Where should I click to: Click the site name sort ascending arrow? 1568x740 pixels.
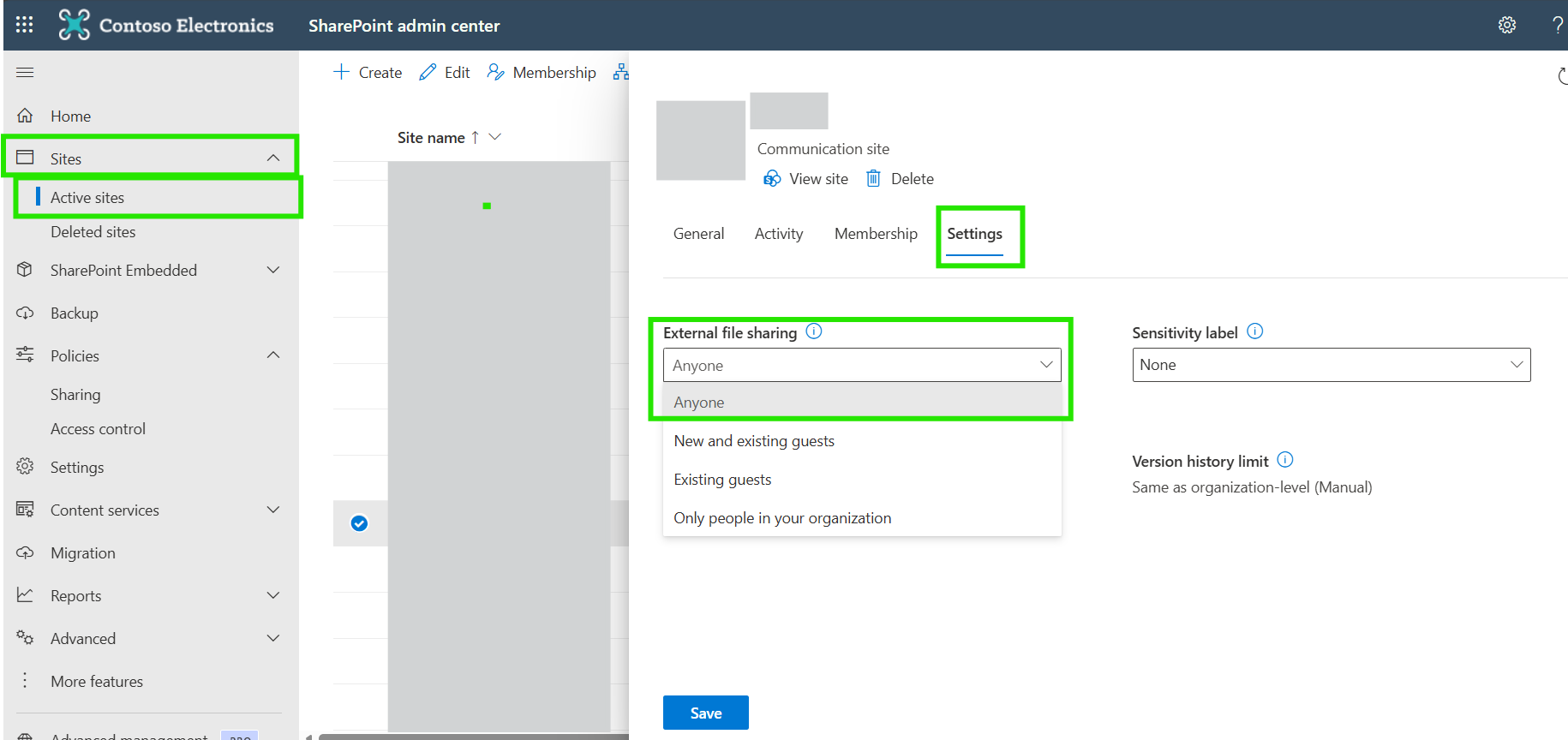tap(475, 137)
